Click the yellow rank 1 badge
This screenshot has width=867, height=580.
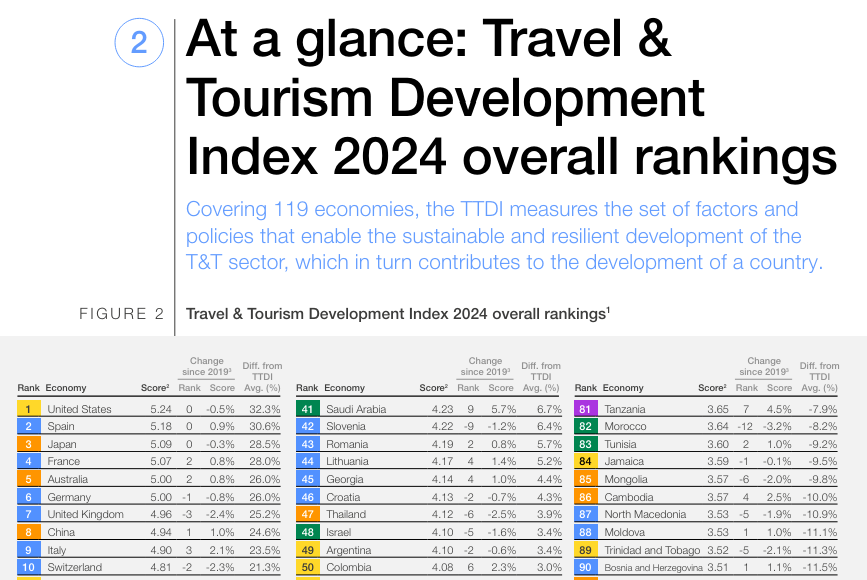pyautogui.click(x=29, y=409)
